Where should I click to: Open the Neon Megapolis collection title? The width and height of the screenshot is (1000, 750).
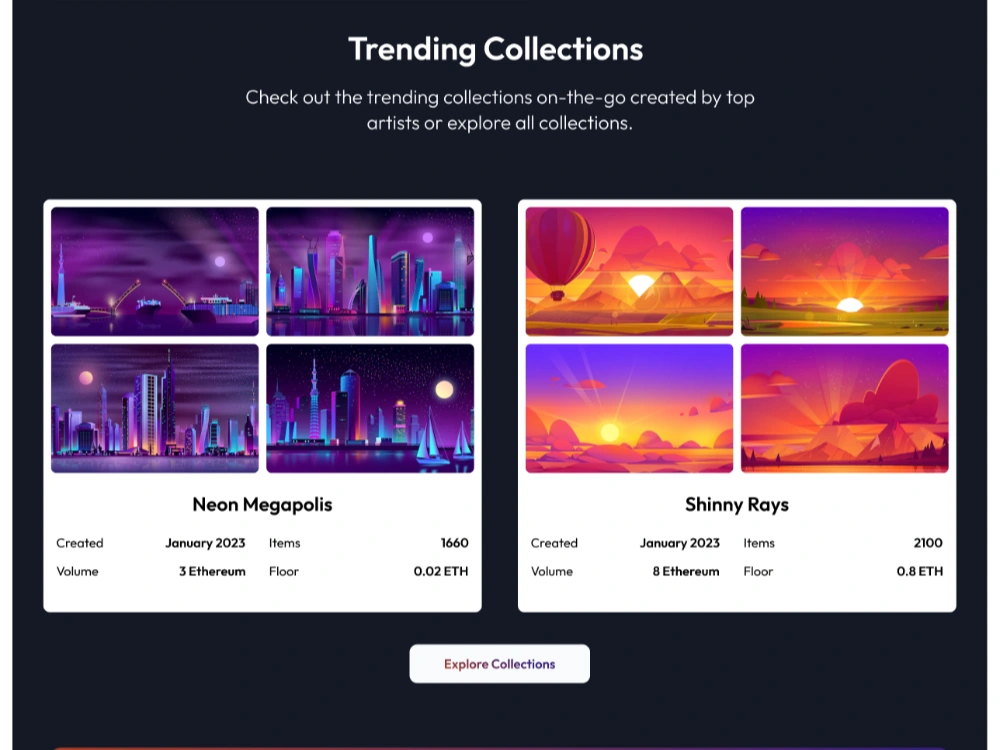[262, 504]
